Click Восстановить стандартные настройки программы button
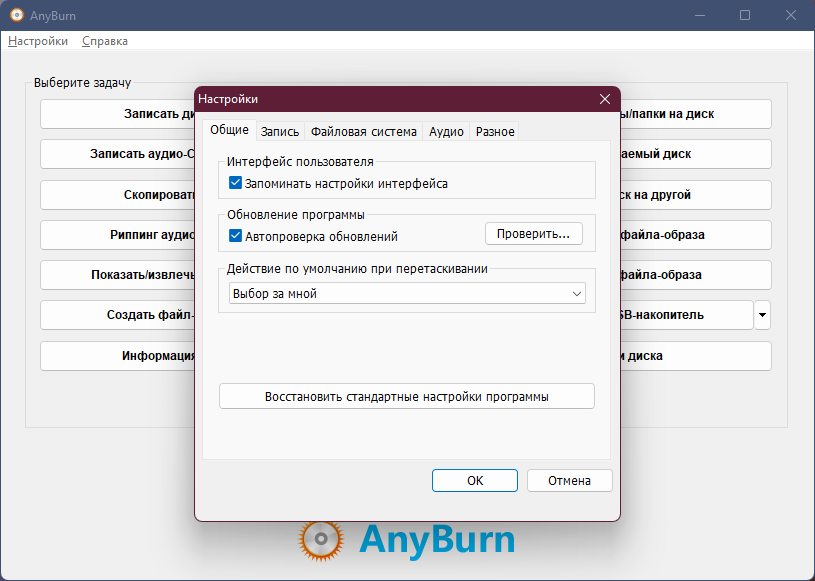 tap(406, 397)
